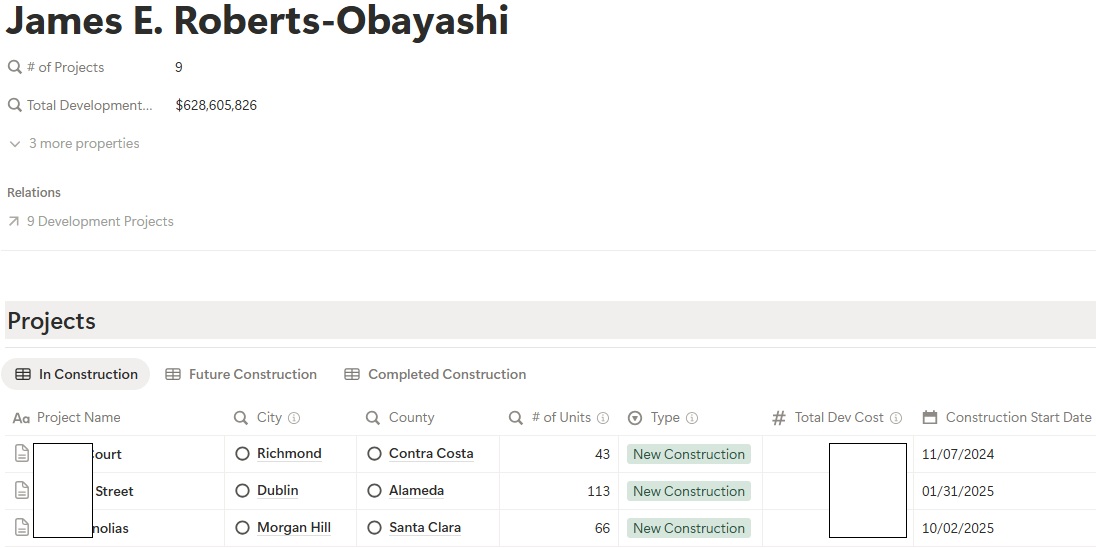This screenshot has height=548, width=1096.
Task: Click the circle icon beside Santa Clara
Action: tap(375, 528)
